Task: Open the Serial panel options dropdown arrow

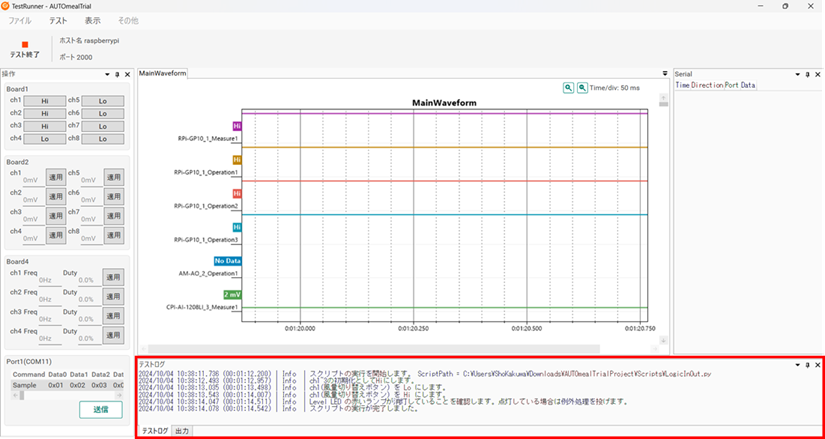Action: [x=798, y=74]
